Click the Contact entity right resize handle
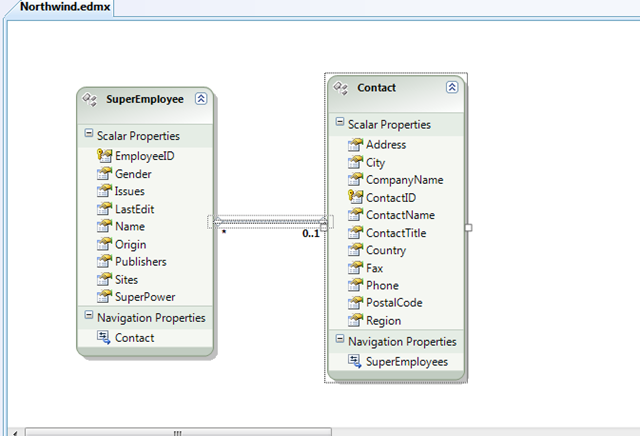 (x=468, y=228)
